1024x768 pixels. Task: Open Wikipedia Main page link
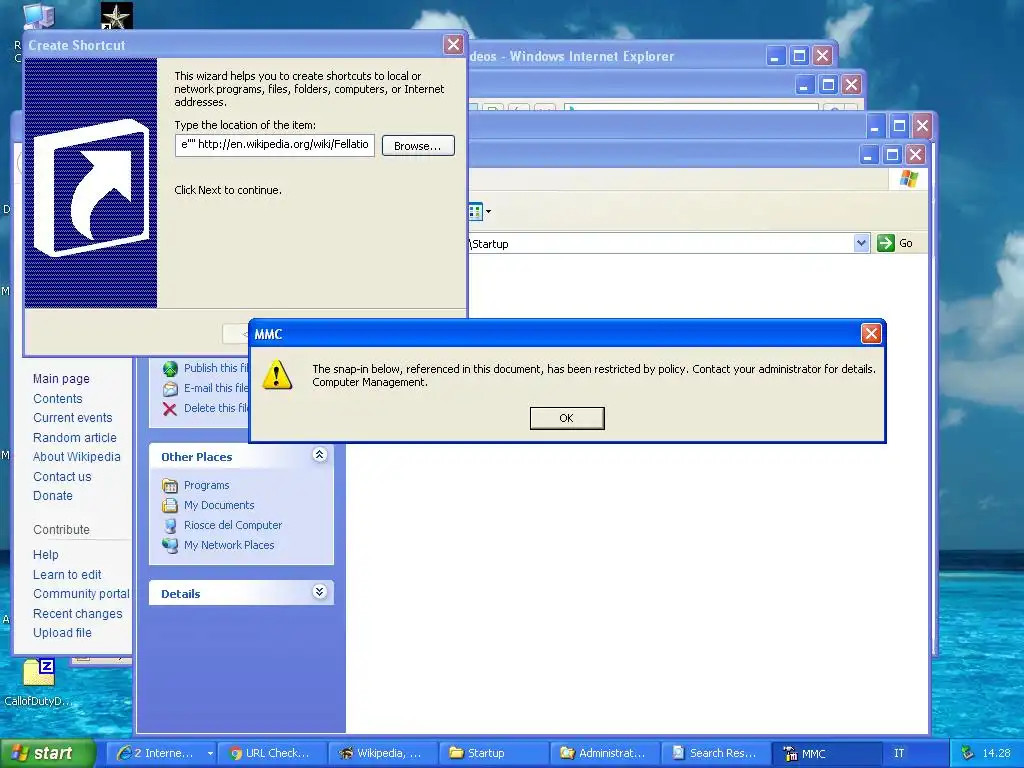tap(61, 379)
